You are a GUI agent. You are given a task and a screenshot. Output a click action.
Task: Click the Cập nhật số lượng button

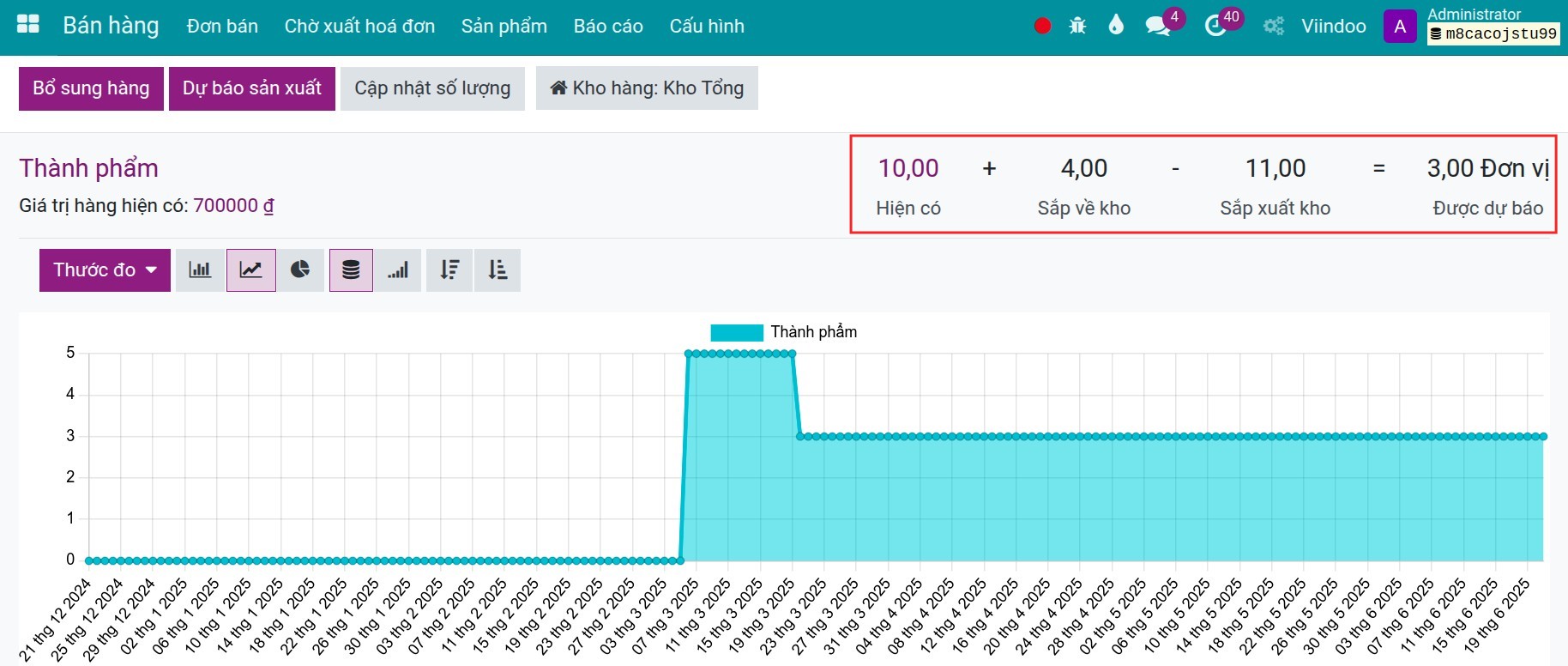tap(432, 88)
